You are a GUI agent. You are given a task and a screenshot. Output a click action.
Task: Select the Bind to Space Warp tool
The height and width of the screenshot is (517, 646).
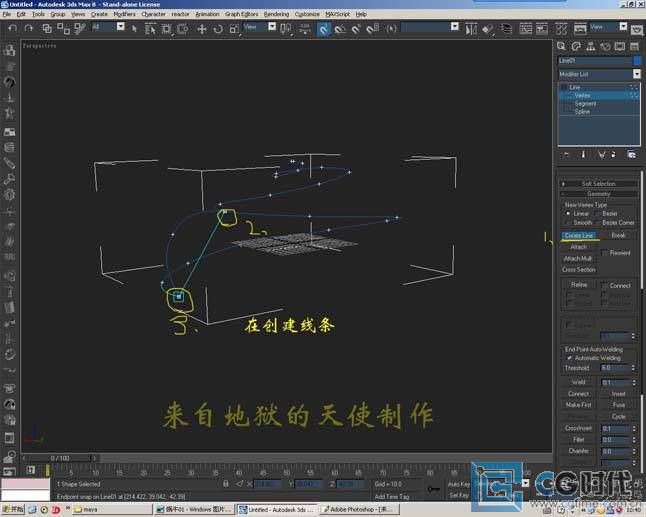click(80, 28)
